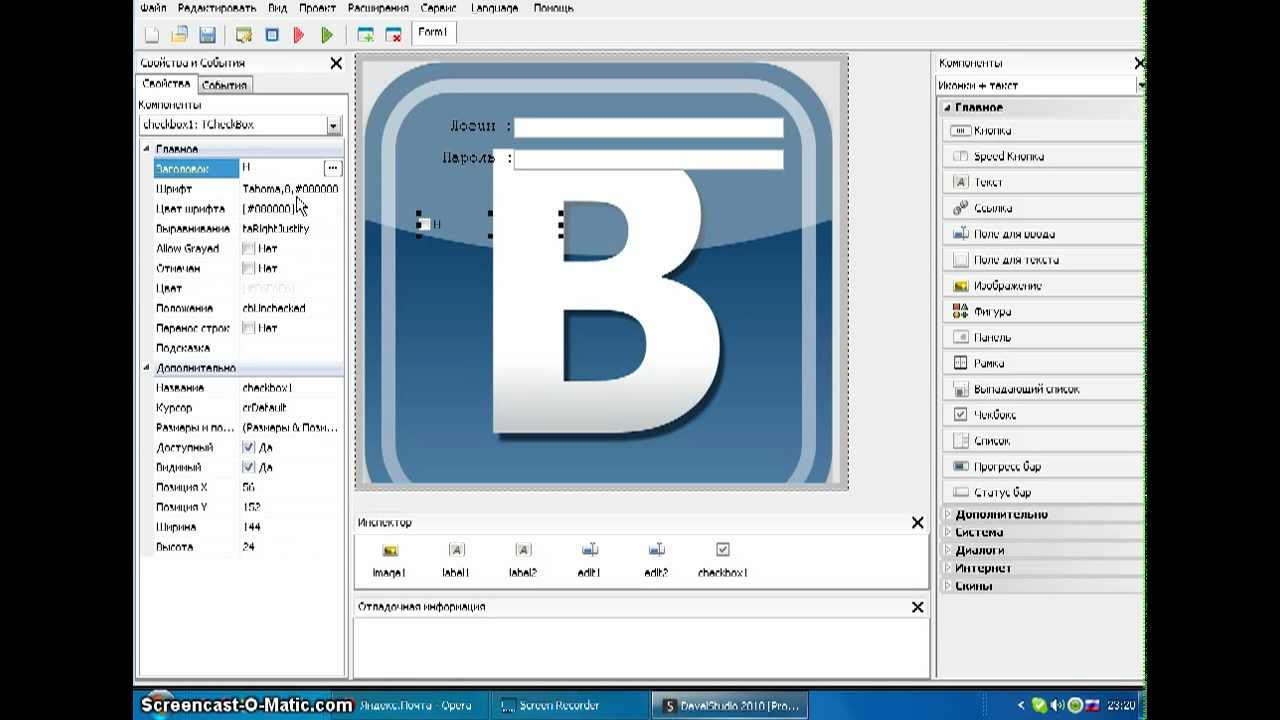Image resolution: width=1280 pixels, height=720 pixels.
Task: Click the Логин input field on form
Action: 648,127
